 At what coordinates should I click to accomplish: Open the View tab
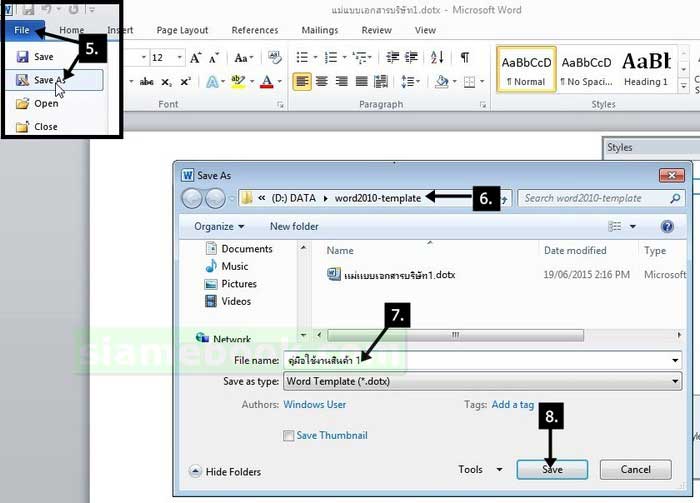(x=425, y=30)
